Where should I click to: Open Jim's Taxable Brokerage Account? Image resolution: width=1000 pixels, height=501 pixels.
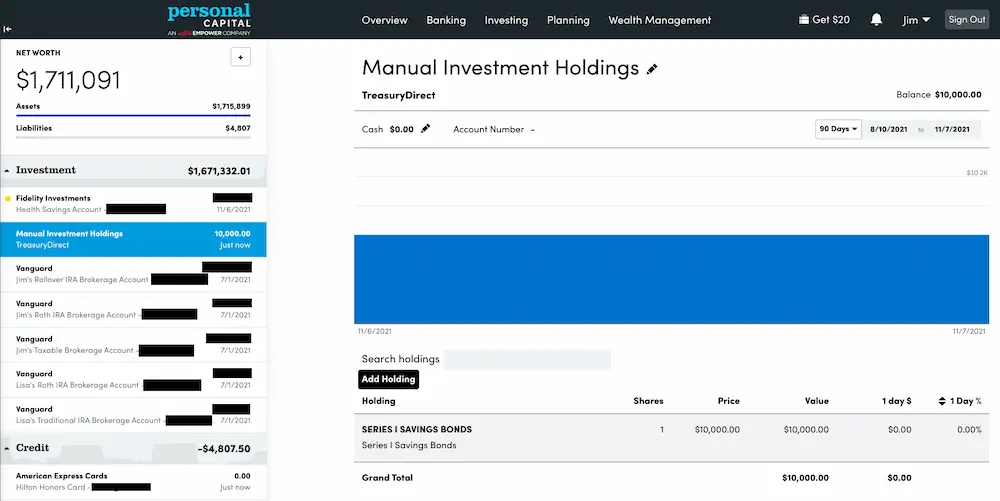(133, 344)
